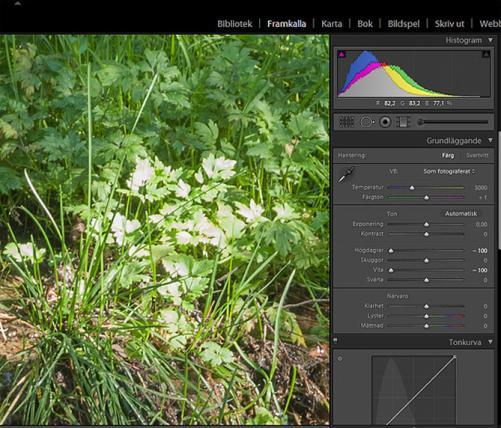This screenshot has height=428, width=501.
Task: Click the Mättnad slider handle
Action: pos(426,326)
